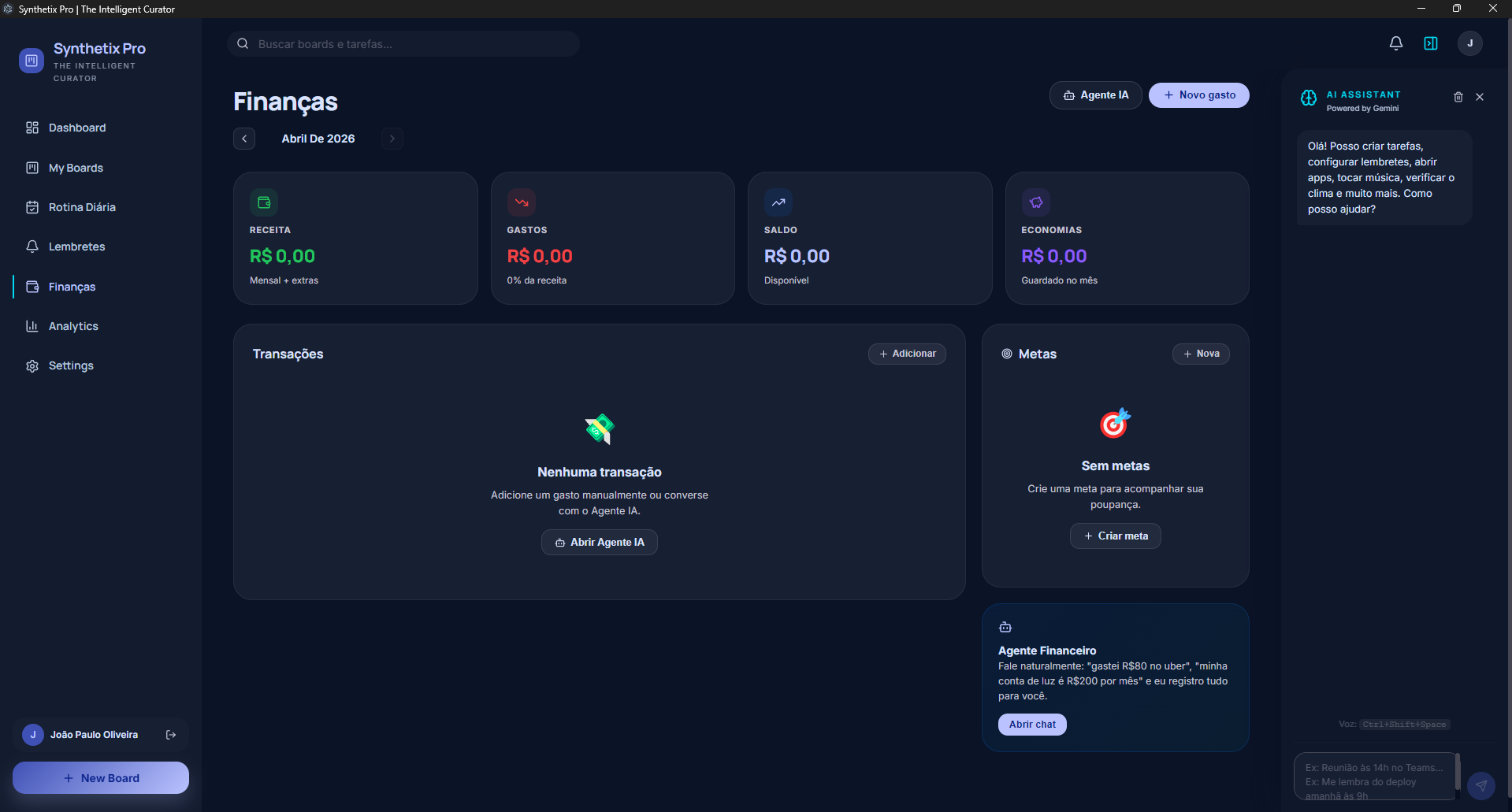
Task: Click the Abril De 2026 month label
Action: [318, 139]
